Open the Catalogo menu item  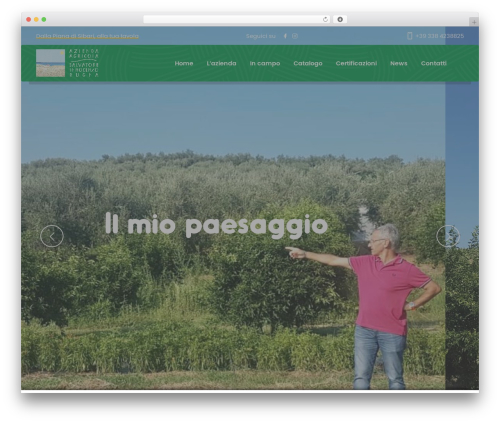[308, 63]
